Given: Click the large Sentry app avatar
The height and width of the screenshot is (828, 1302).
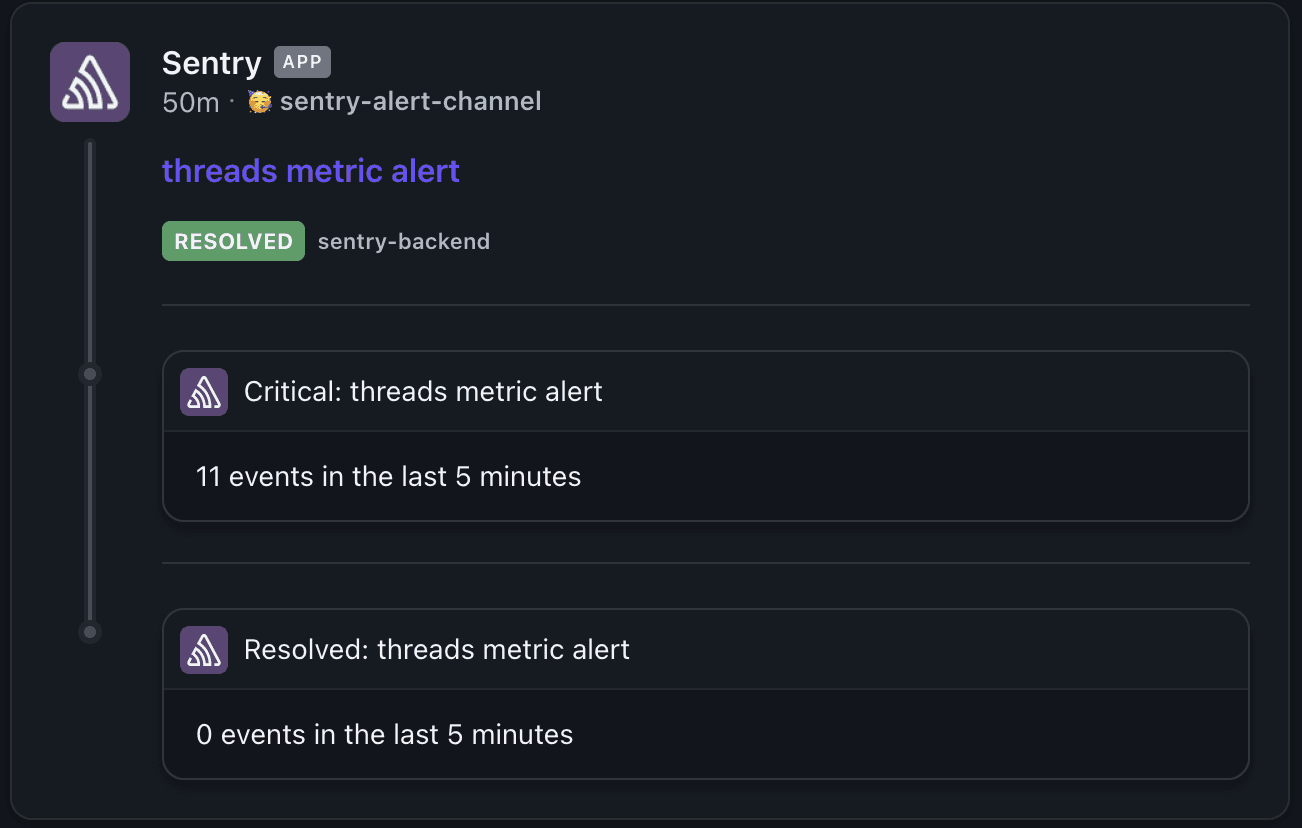Looking at the screenshot, I should (x=90, y=82).
